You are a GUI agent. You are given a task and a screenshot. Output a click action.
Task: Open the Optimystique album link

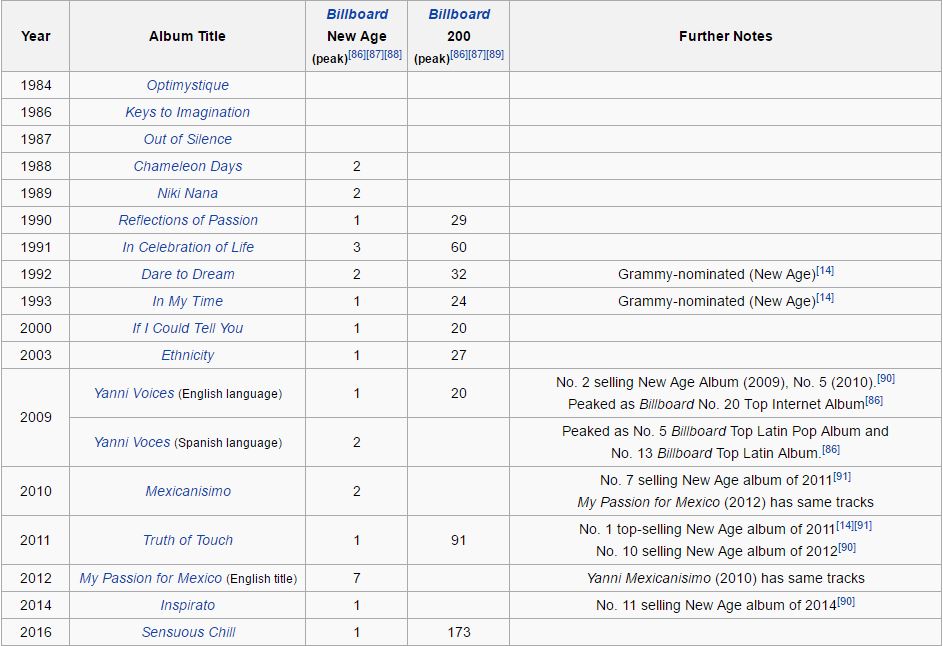(x=187, y=85)
